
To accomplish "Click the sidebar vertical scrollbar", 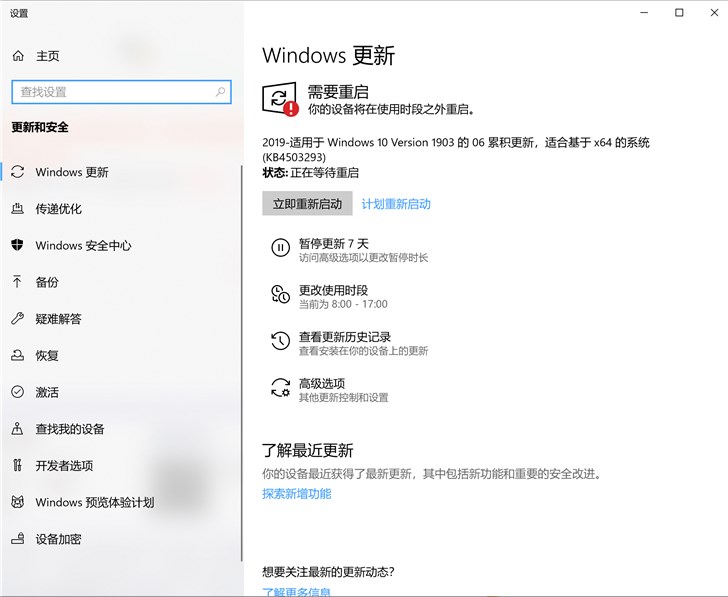I will click(242, 363).
